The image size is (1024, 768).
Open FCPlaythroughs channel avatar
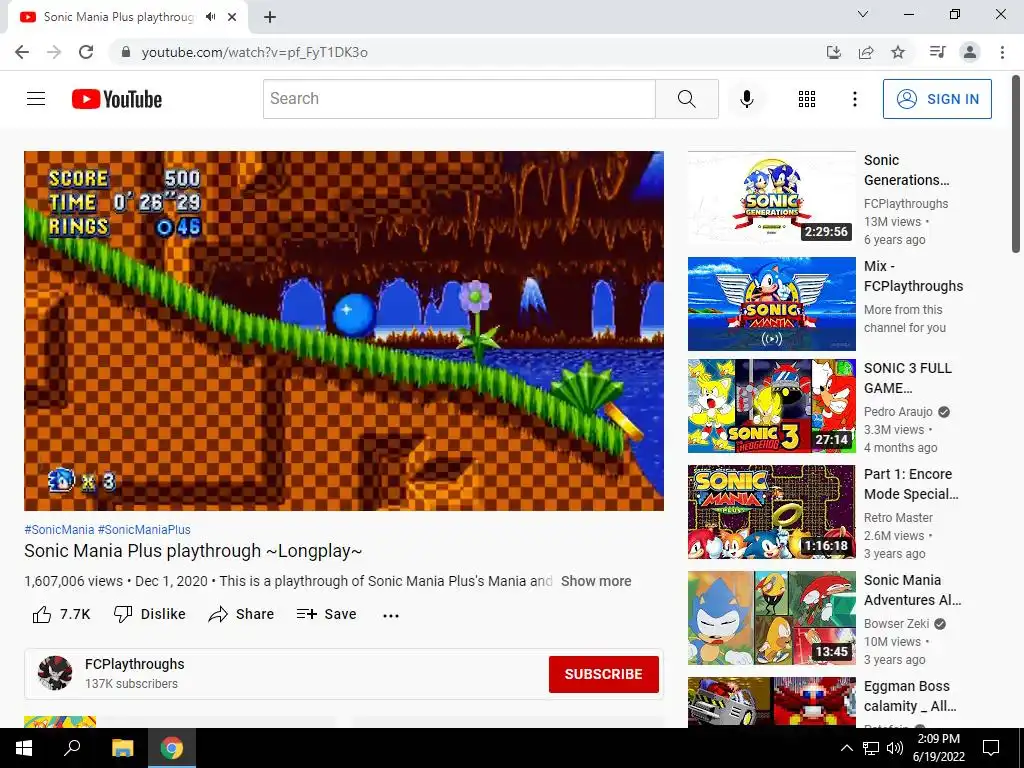click(55, 673)
